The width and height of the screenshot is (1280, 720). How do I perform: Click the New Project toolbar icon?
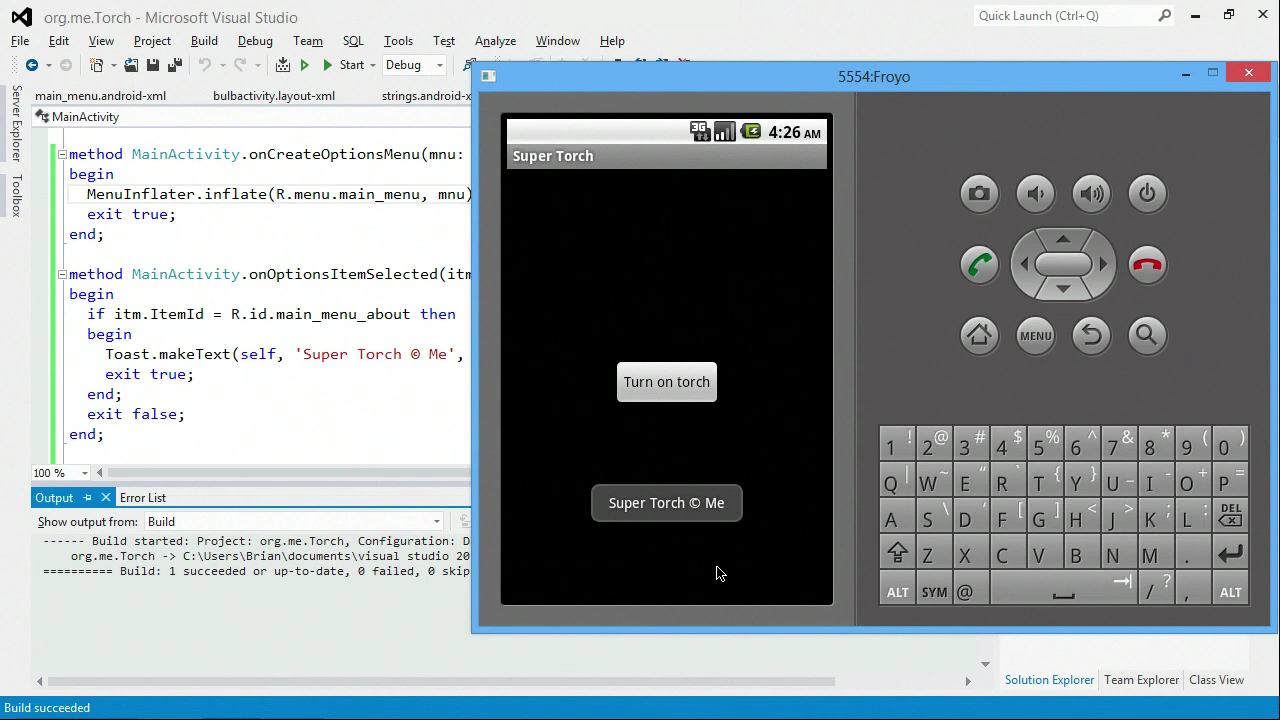pos(97,65)
